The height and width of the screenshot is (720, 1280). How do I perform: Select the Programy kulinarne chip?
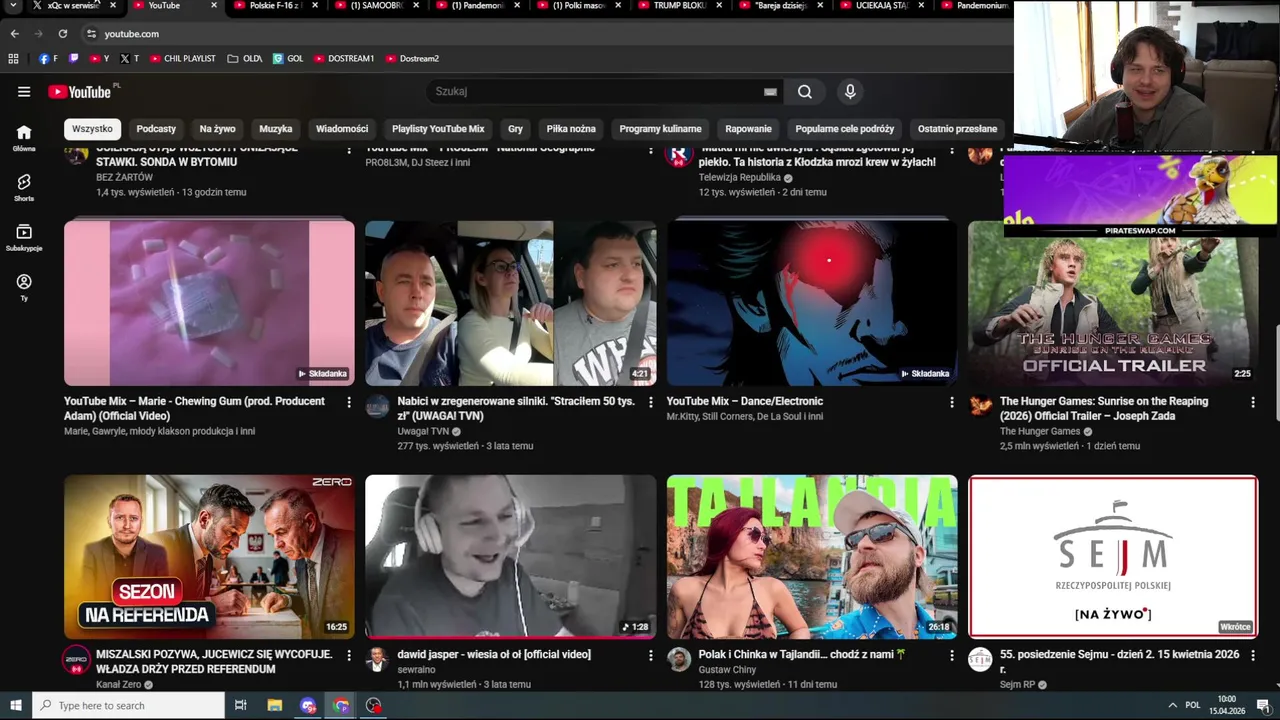click(x=660, y=128)
